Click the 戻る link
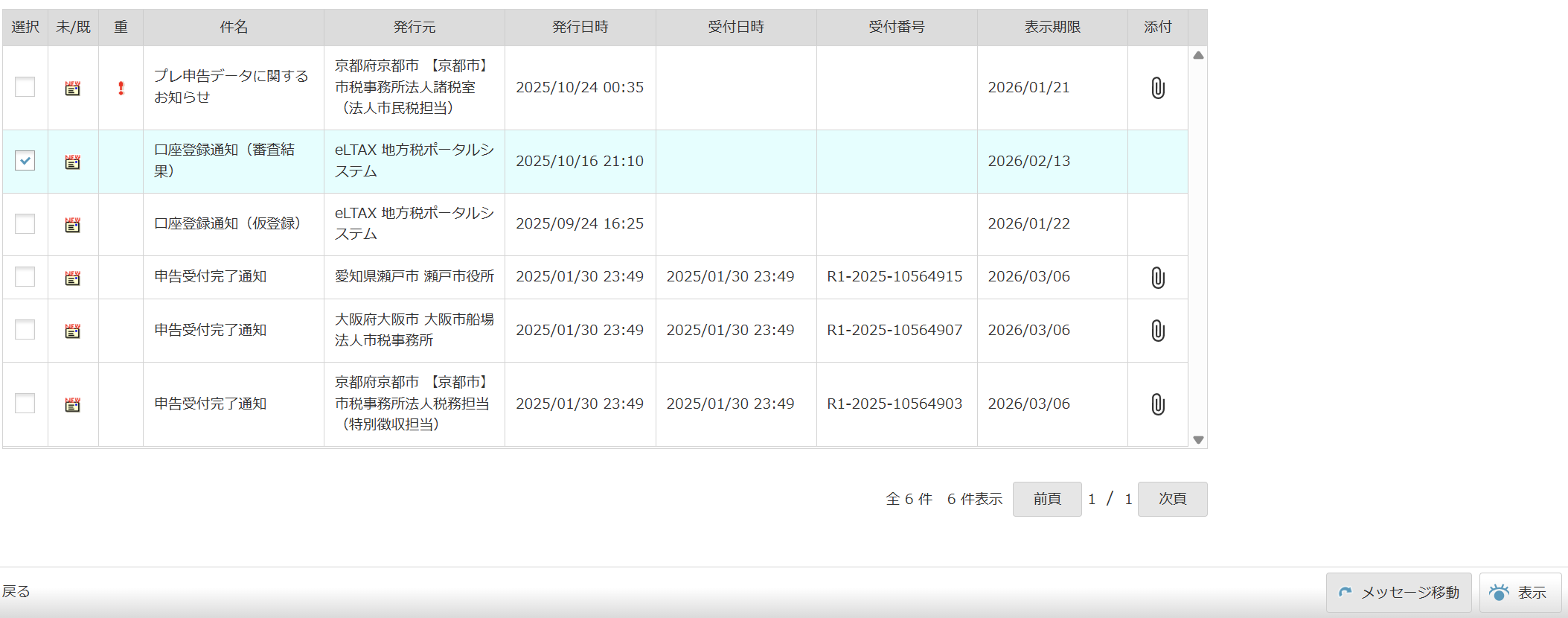The image size is (1568, 618). click(16, 591)
